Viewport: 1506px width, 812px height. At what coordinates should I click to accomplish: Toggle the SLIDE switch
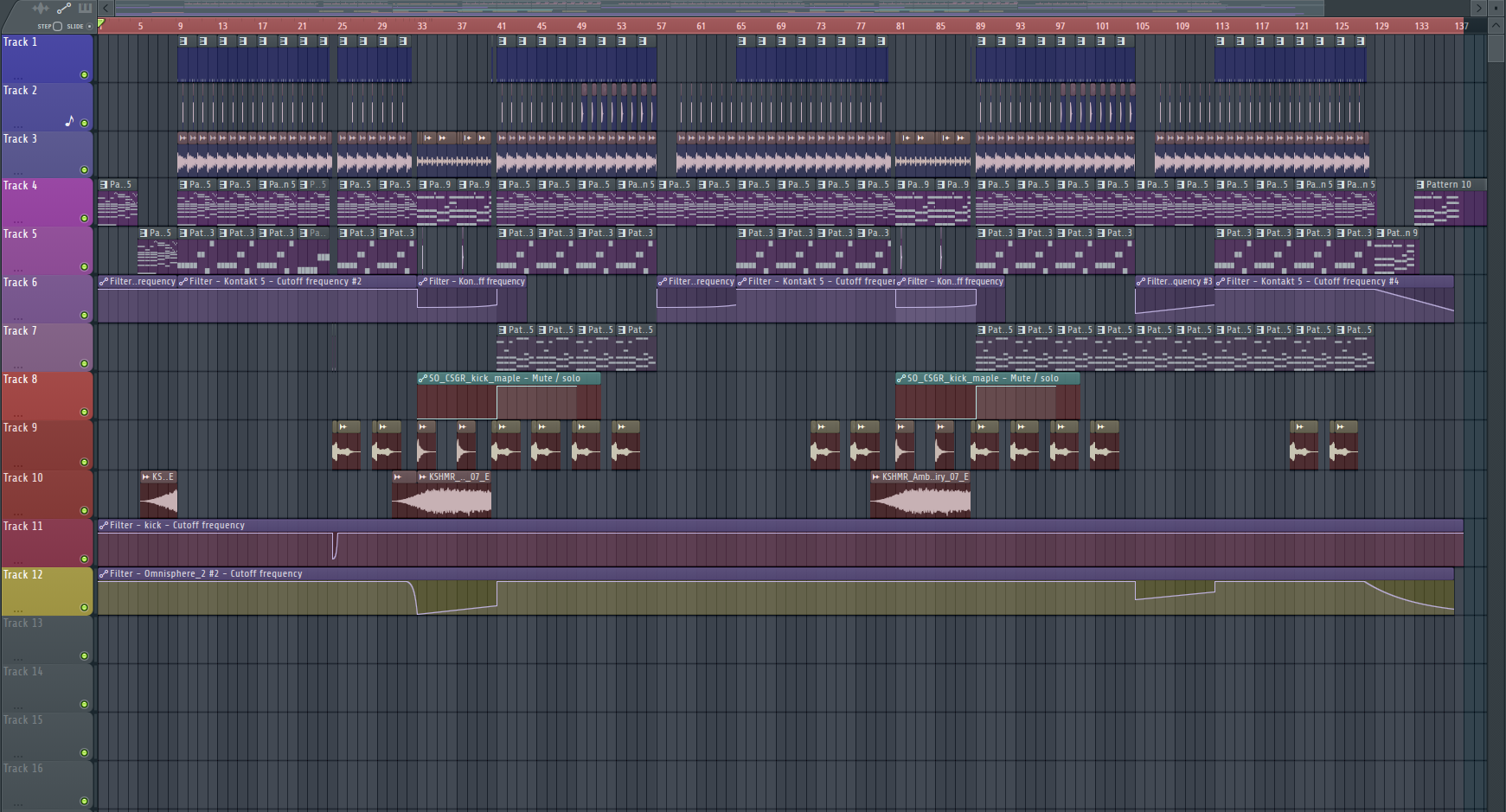(89, 26)
